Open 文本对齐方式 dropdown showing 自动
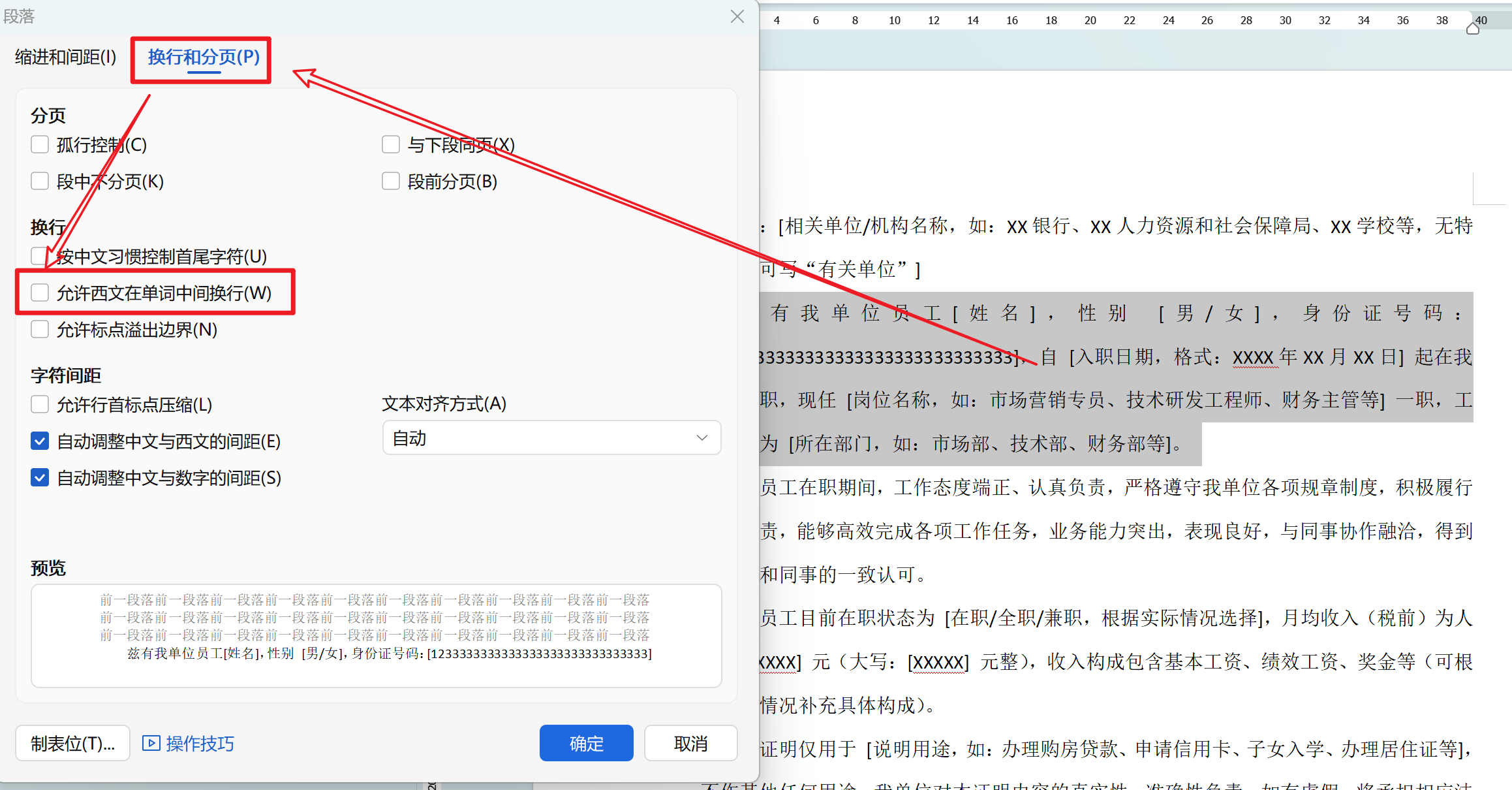 pos(551,438)
